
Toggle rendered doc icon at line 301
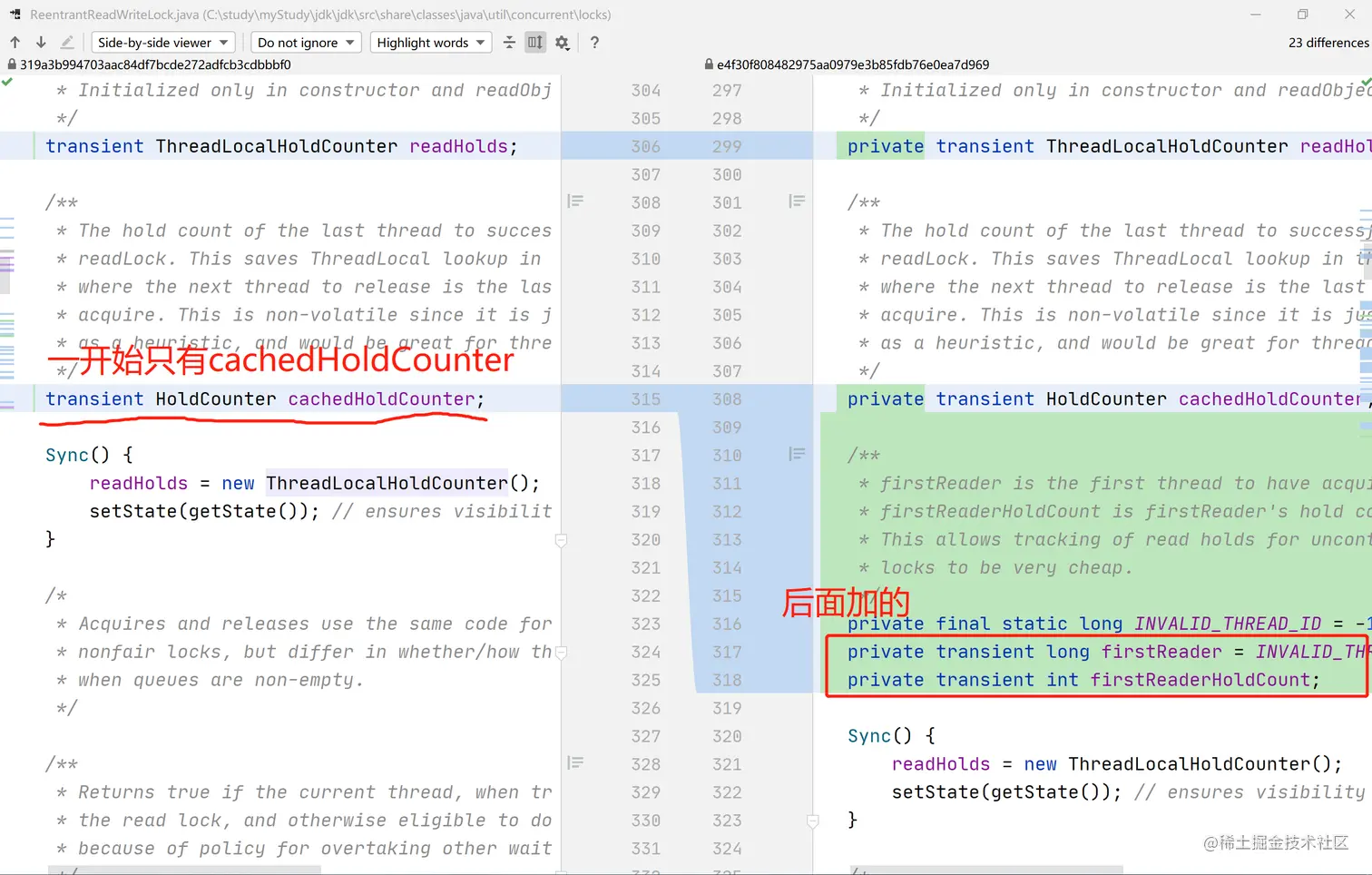[797, 201]
